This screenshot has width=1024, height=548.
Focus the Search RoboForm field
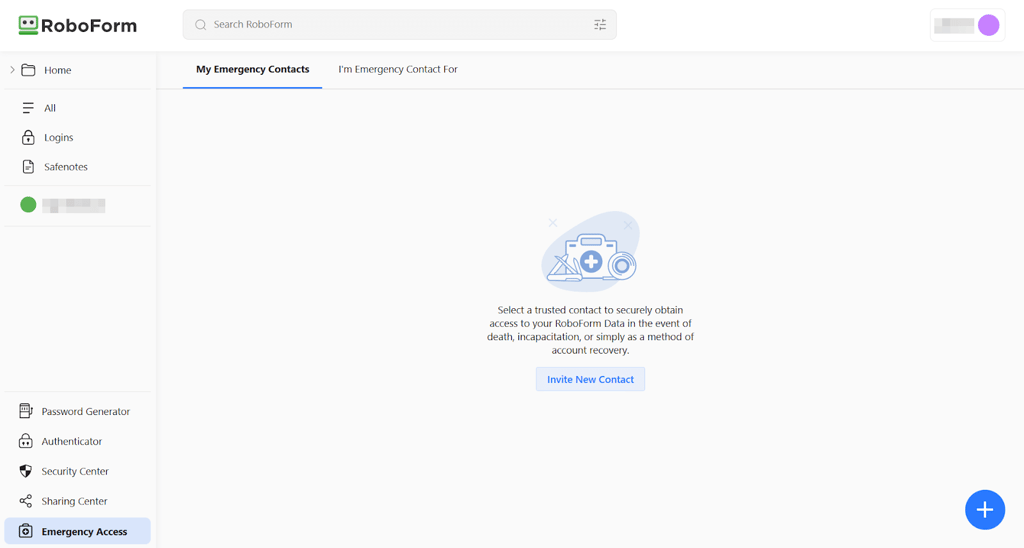[399, 25]
